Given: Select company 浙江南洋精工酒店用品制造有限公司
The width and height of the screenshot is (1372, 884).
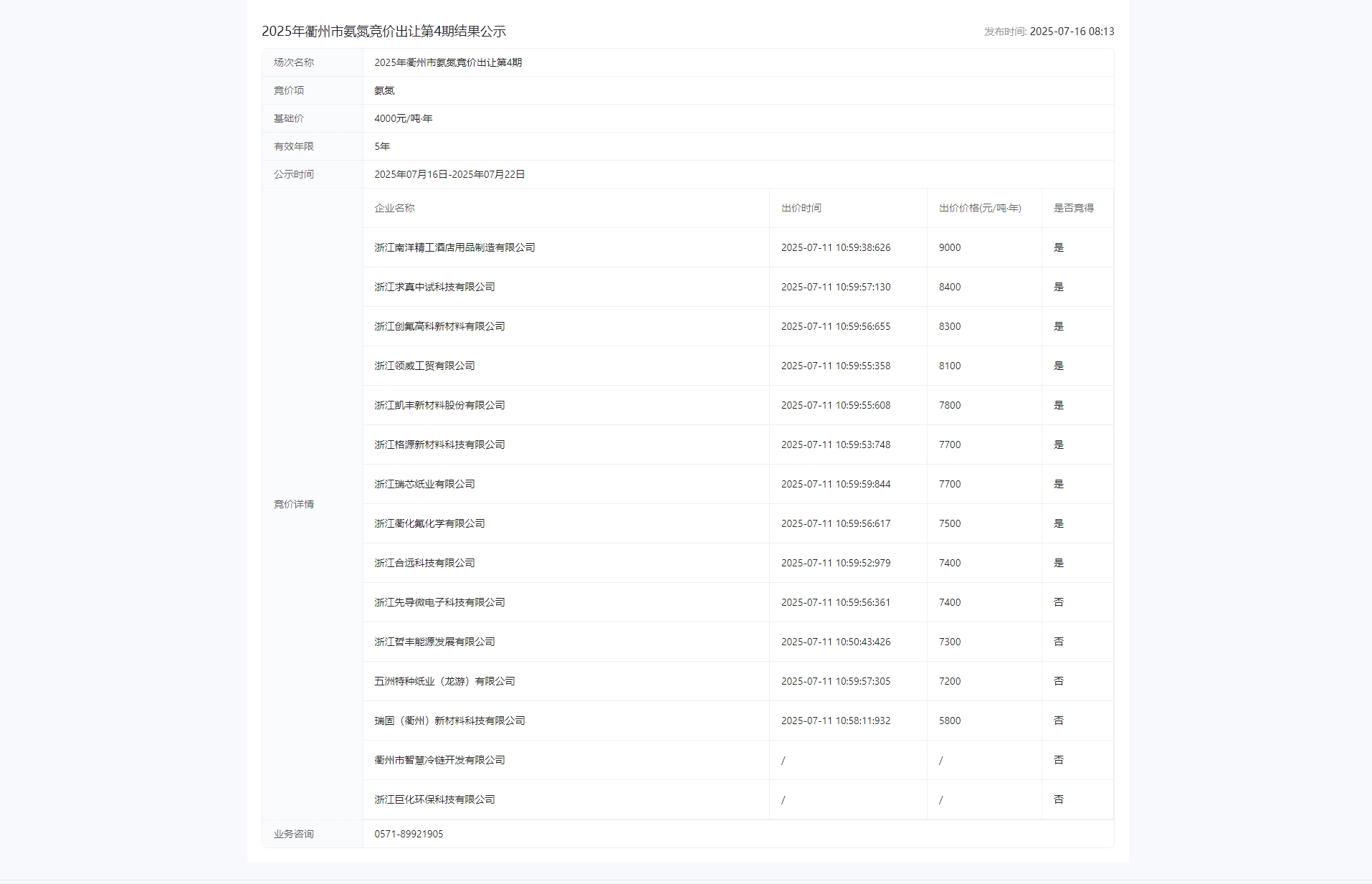Looking at the screenshot, I should 454,247.
